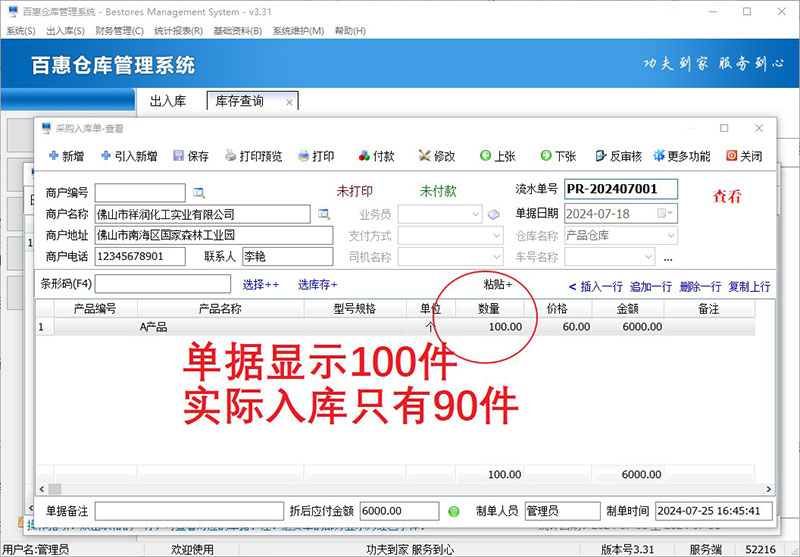
Task: Click the 制单人员 field
Action: 562,511
